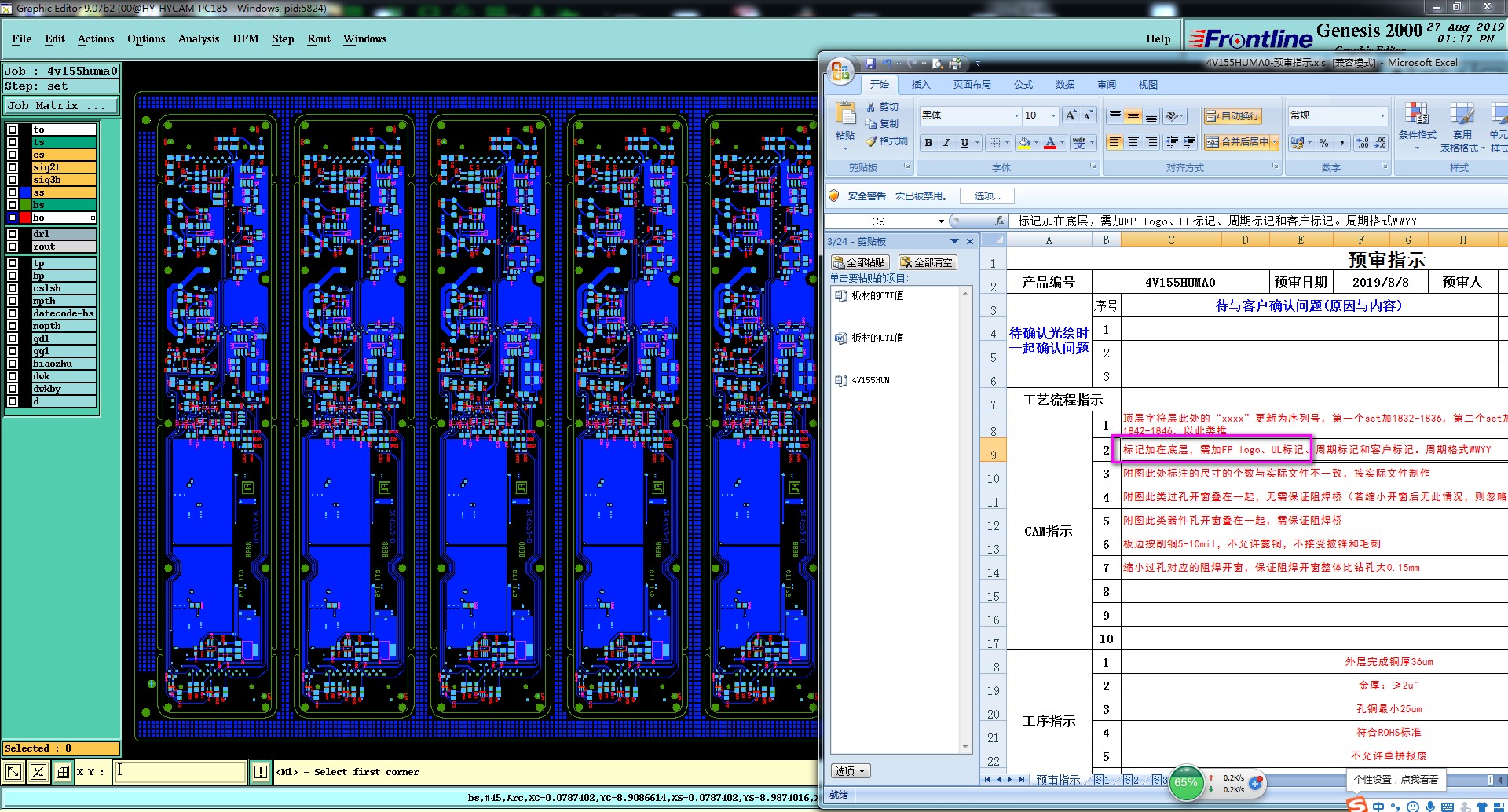Screen dimensions: 1508x812
Task: Click the comma style icon
Action: pos(1342,143)
